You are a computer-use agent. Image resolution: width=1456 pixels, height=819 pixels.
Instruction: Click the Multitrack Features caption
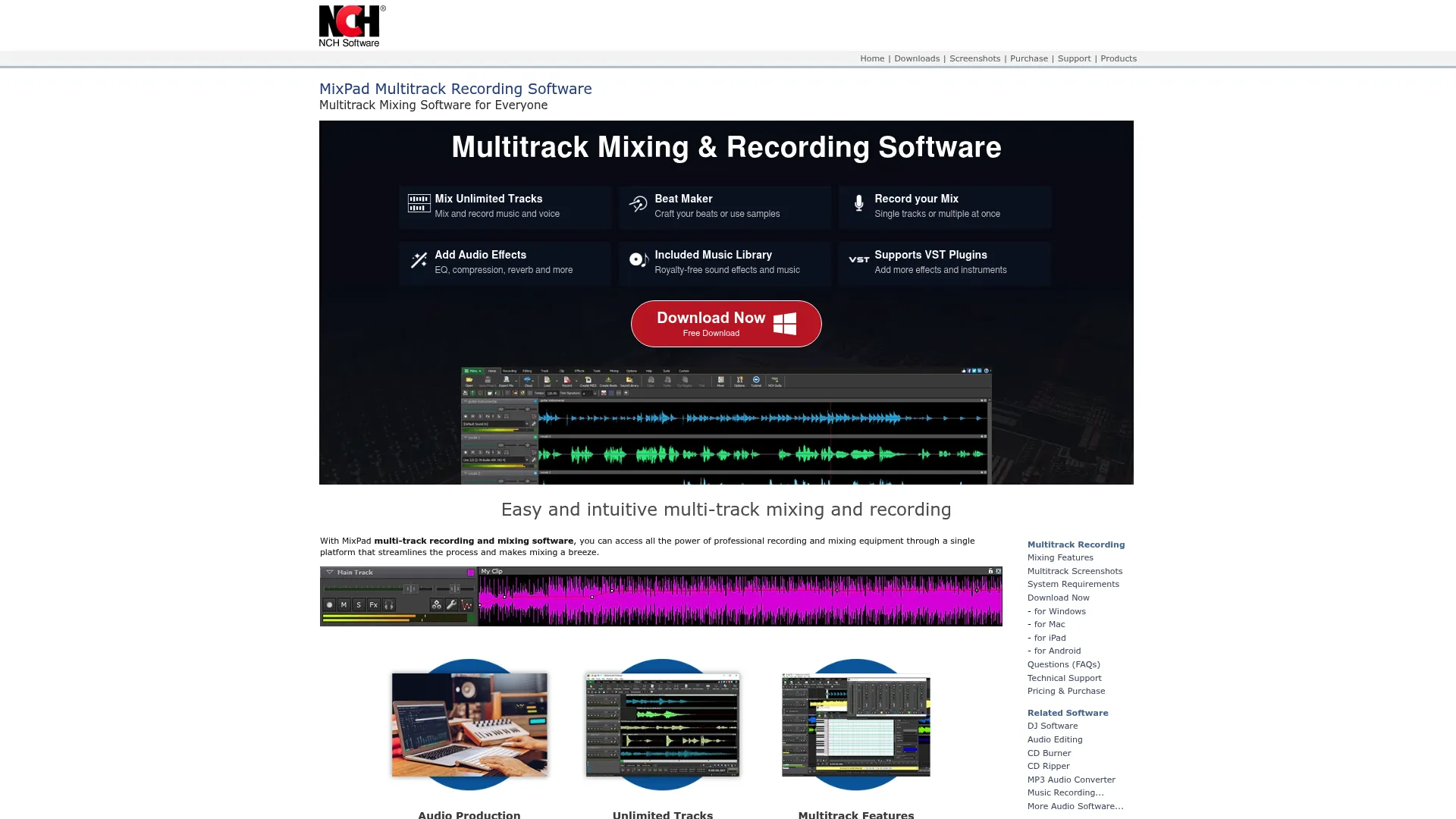pos(855,814)
